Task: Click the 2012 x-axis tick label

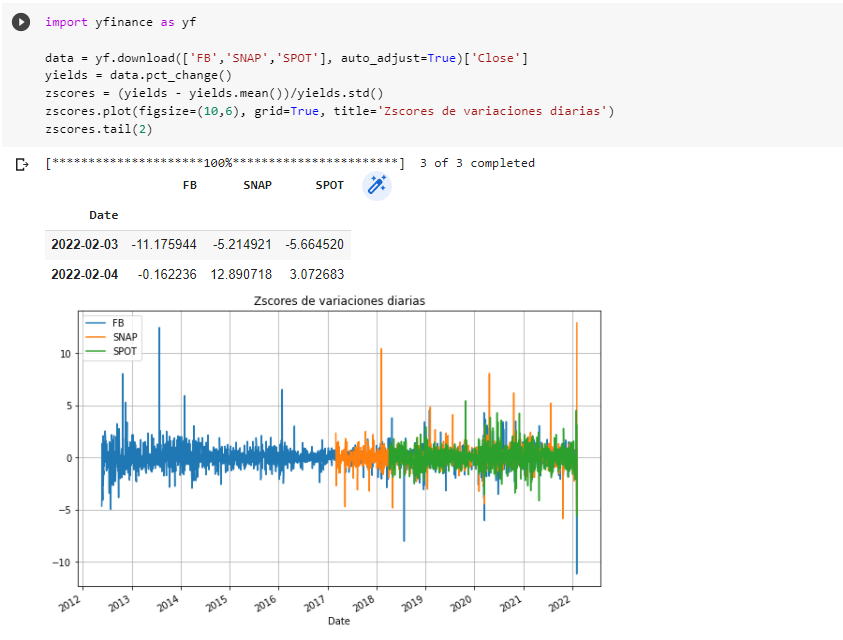Action: pyautogui.click(x=70, y=604)
